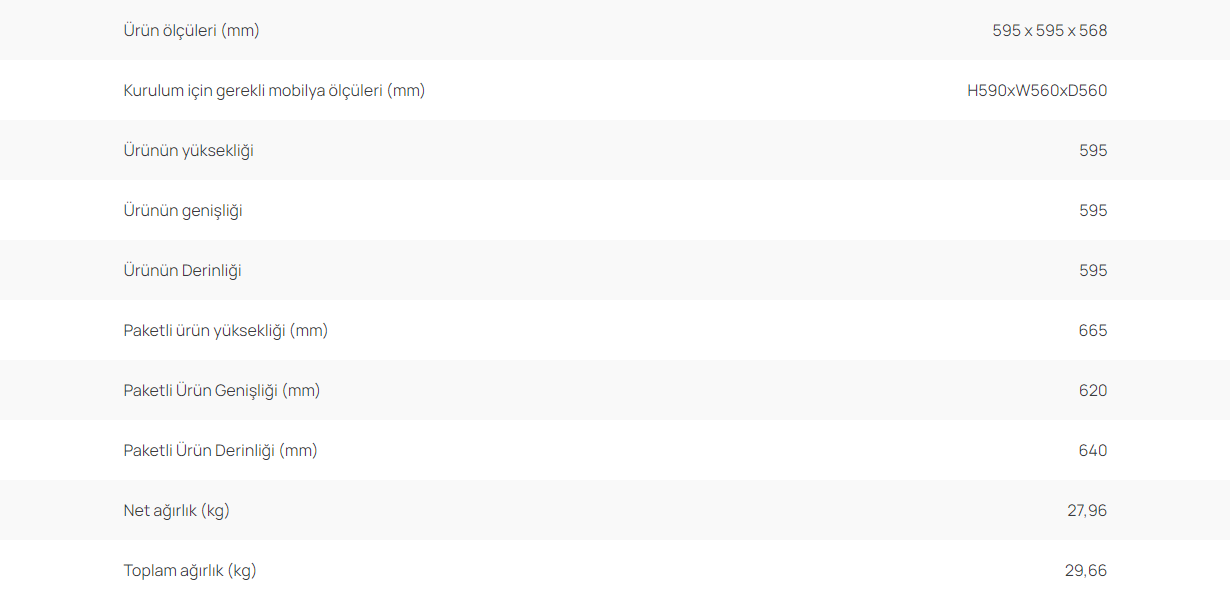Select the 595 x 595 x 568 value
Screen dimensions: 1230x596
tap(1050, 31)
